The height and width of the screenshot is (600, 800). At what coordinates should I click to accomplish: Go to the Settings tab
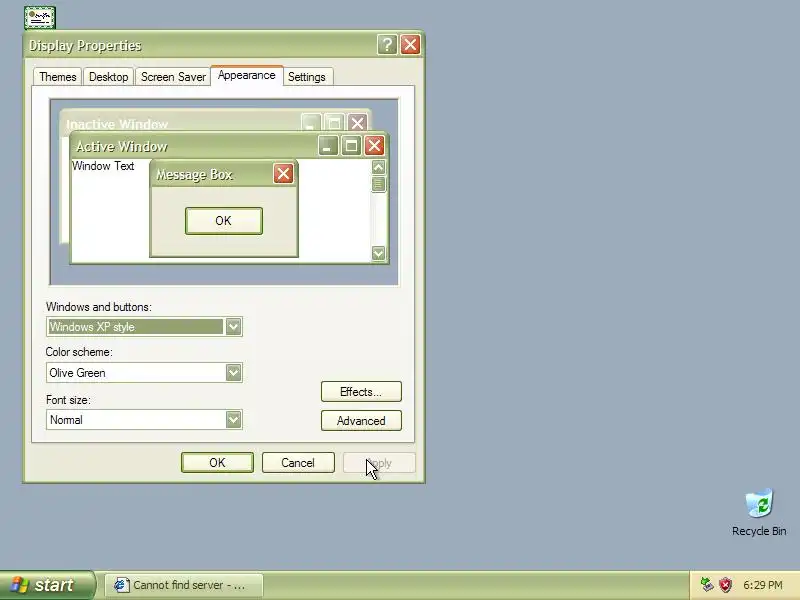307,77
